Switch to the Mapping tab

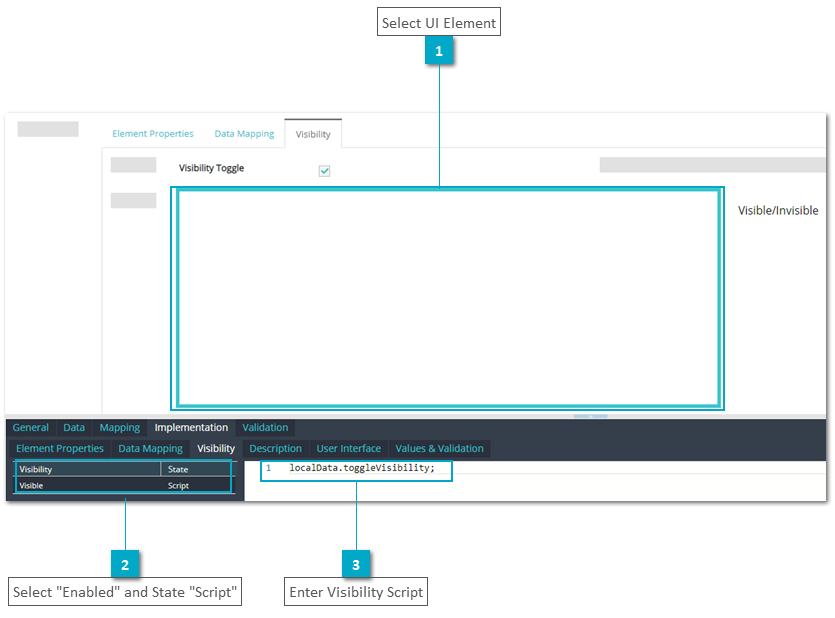click(x=120, y=427)
